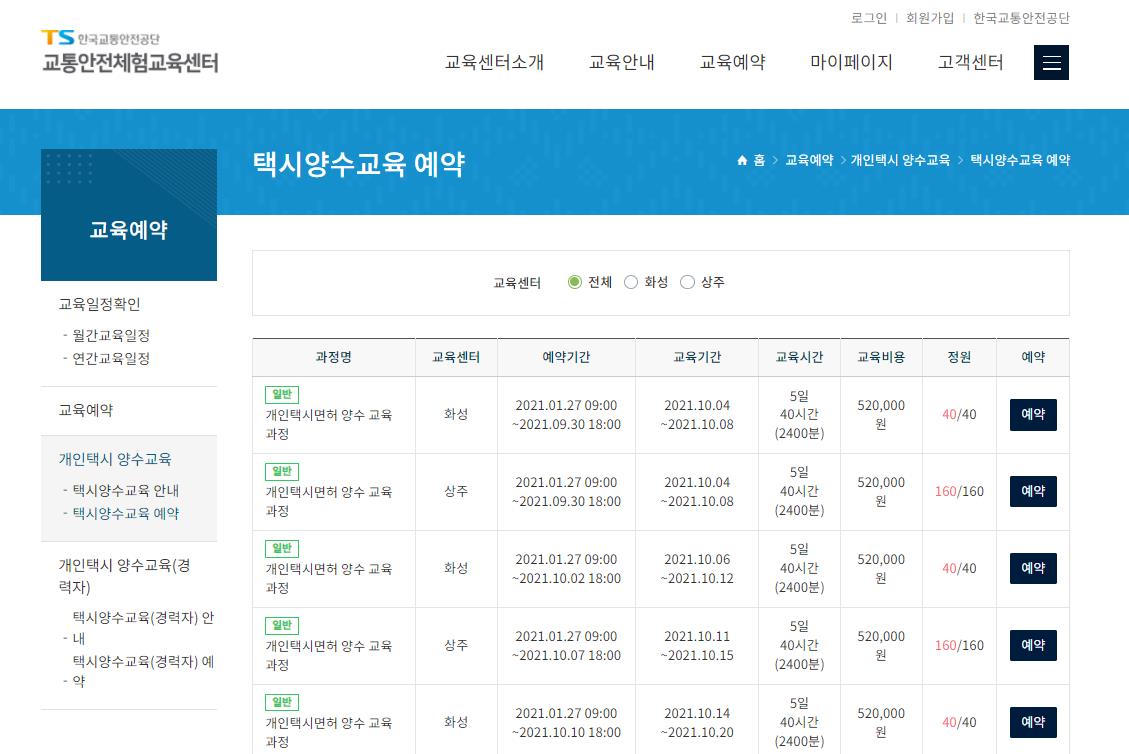The image size is (1129, 754).
Task: Reserve 상주 course starting 2021.10.11
Action: point(1033,645)
